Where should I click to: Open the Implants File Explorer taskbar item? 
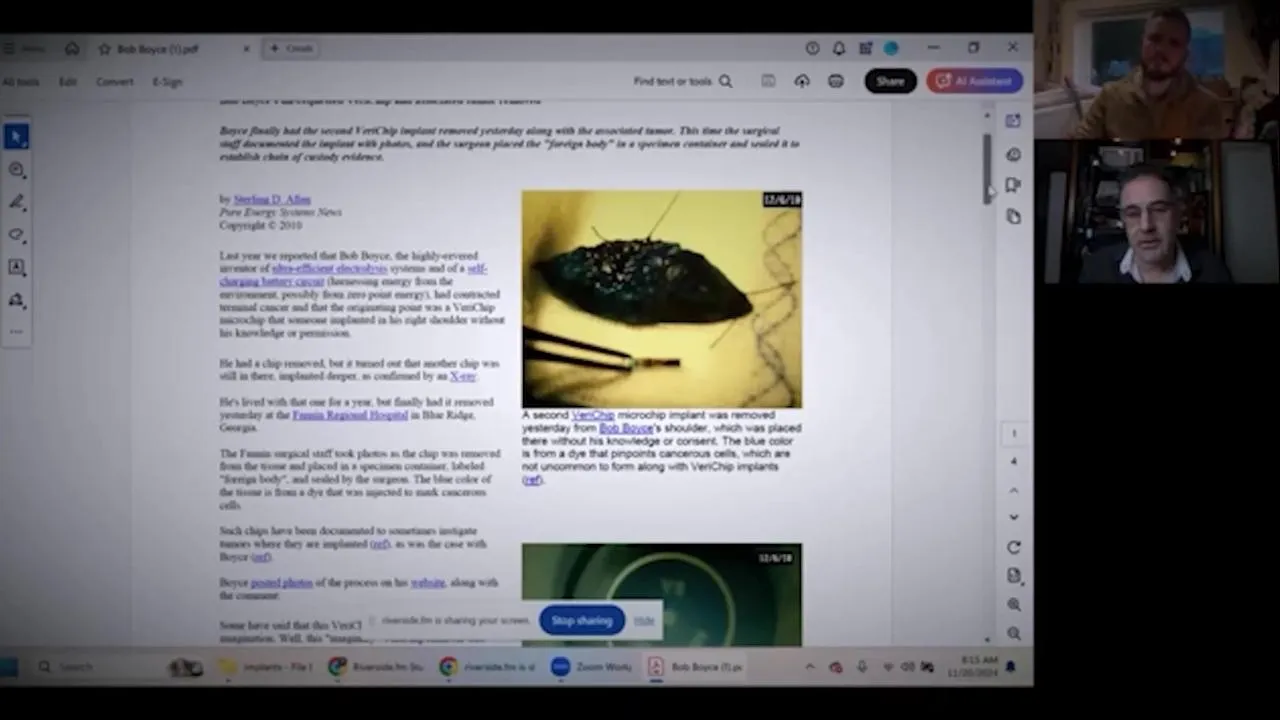(267, 667)
